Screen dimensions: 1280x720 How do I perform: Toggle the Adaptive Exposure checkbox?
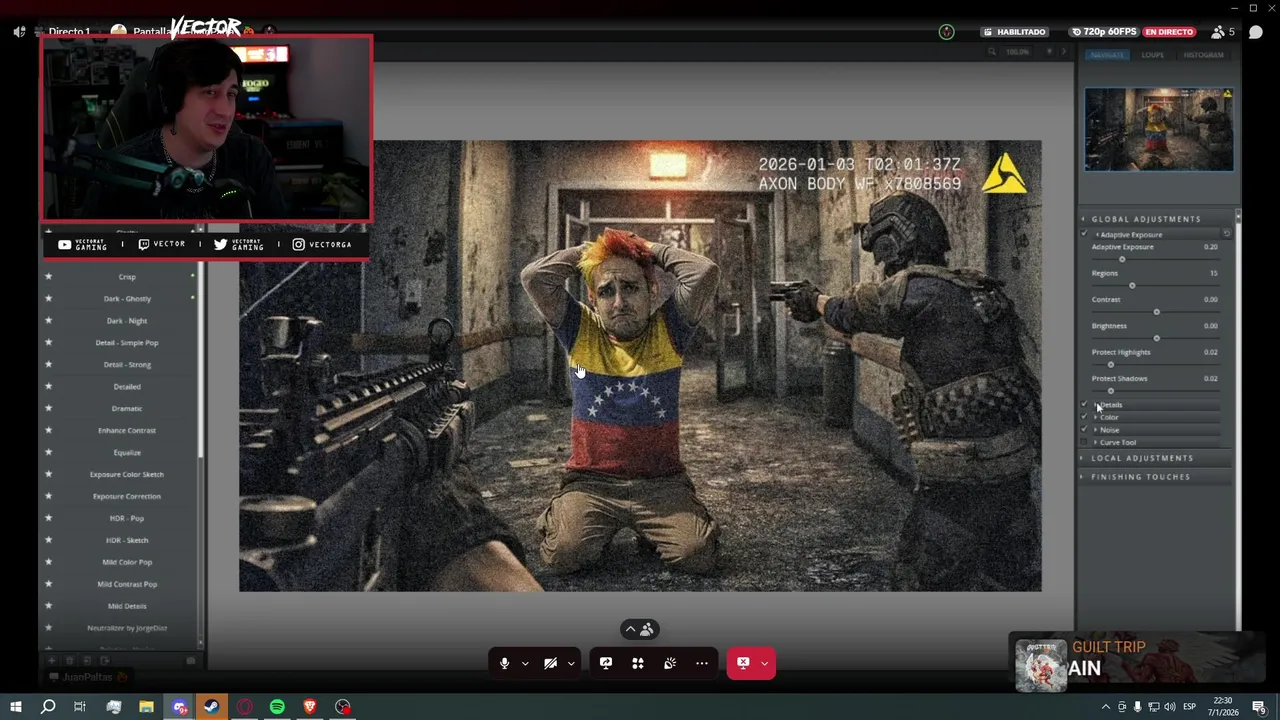(1084, 234)
